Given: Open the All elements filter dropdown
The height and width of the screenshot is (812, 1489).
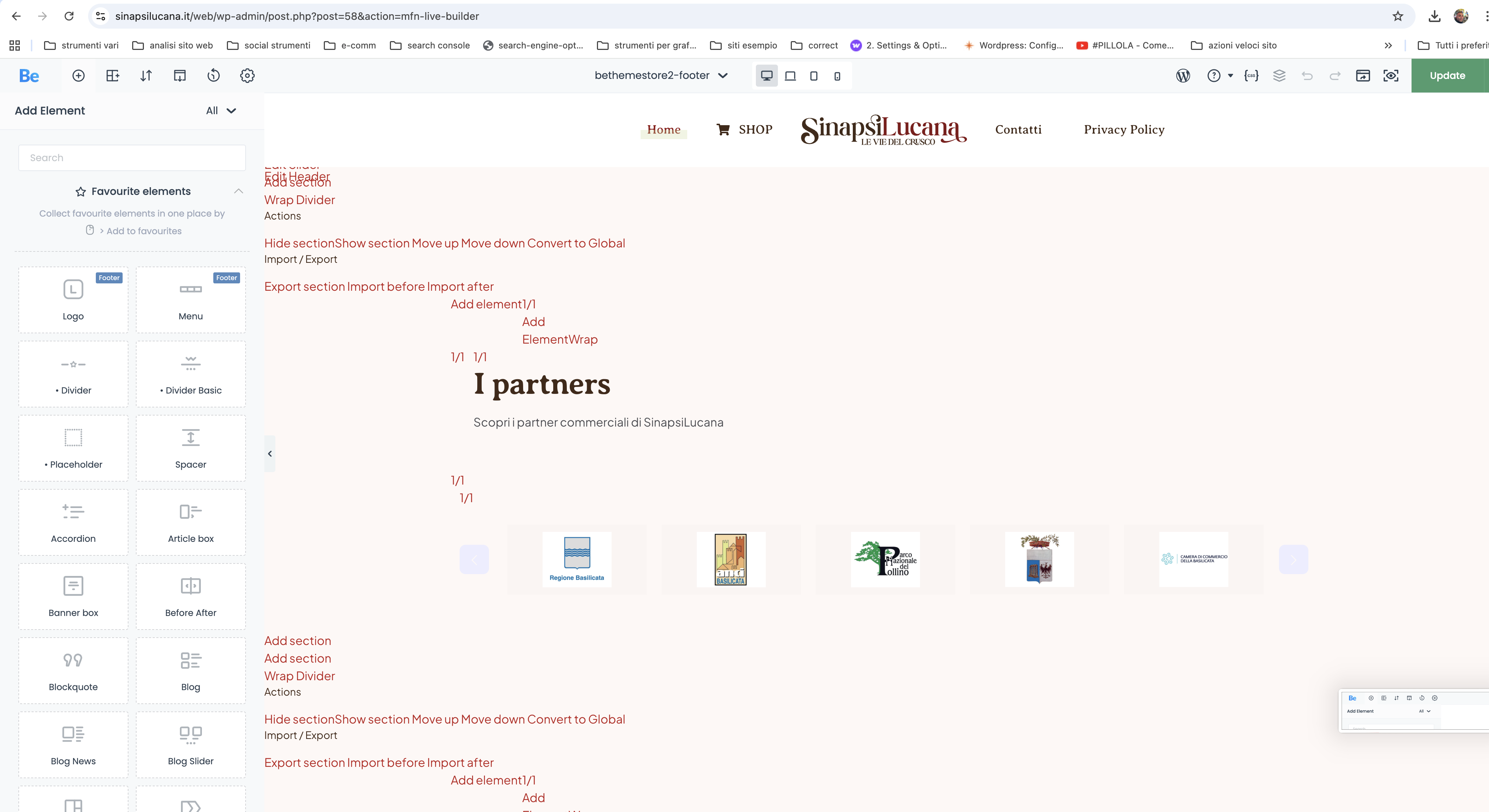Looking at the screenshot, I should pos(221,111).
